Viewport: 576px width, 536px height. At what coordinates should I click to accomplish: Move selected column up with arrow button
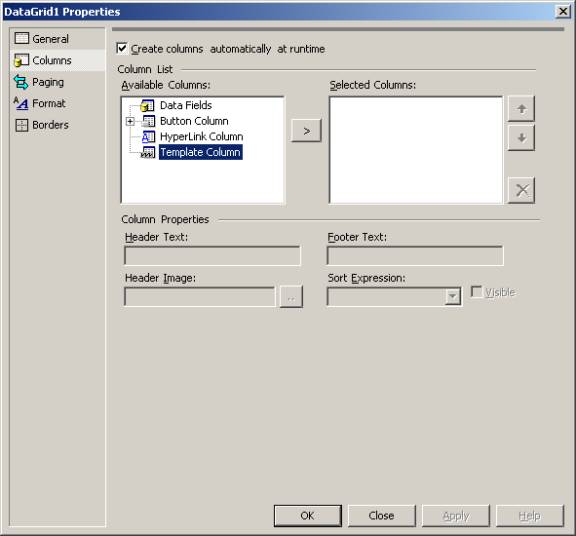pos(521,109)
